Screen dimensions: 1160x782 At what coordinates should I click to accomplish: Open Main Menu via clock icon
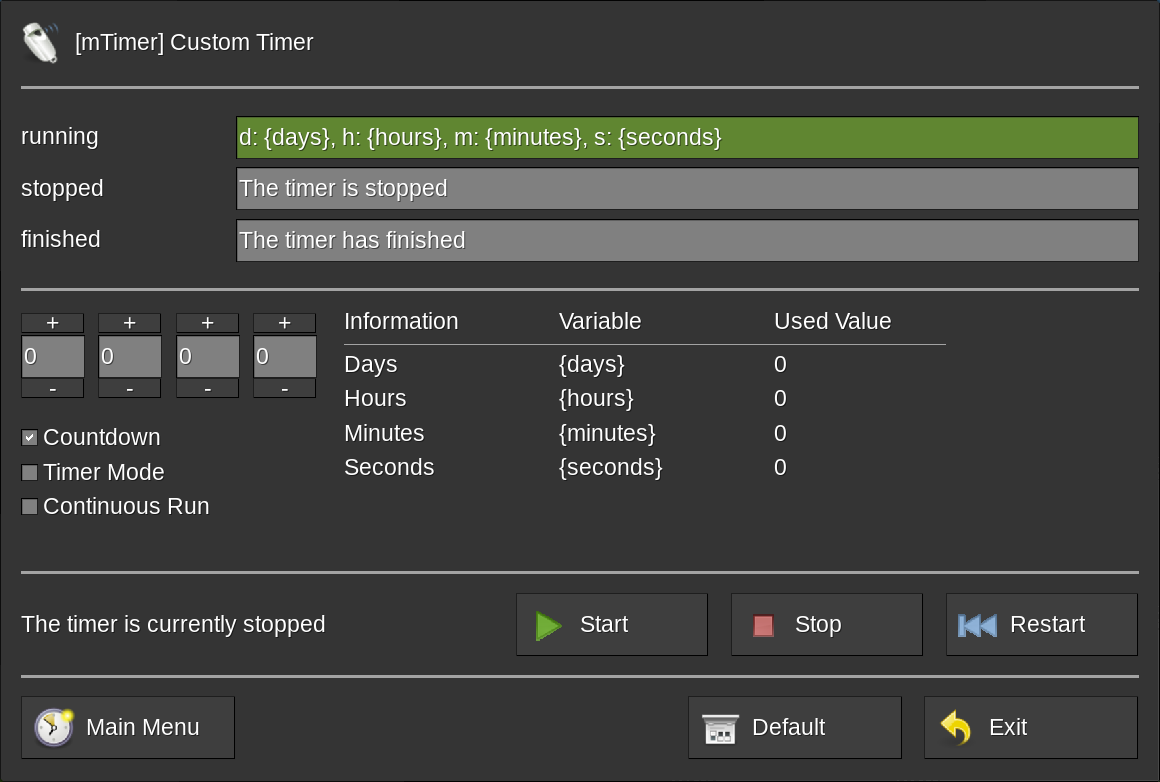(54, 727)
